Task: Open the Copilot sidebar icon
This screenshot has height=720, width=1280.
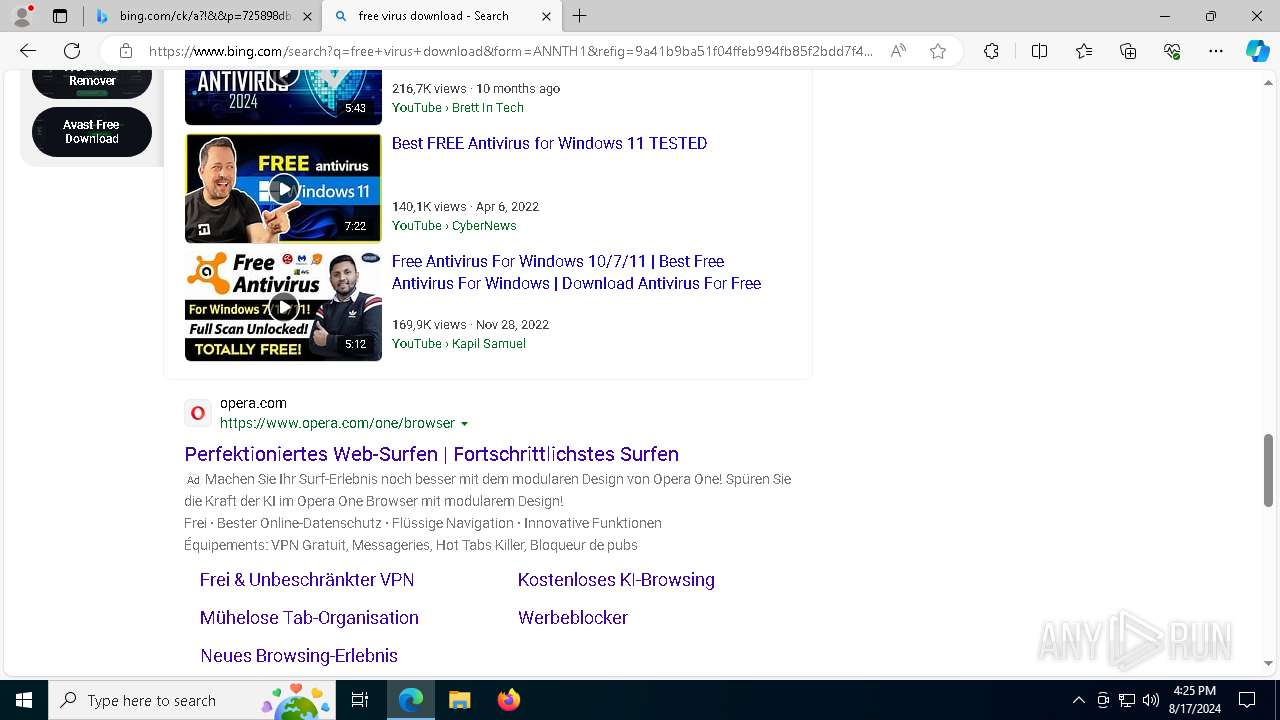Action: pos(1257,51)
